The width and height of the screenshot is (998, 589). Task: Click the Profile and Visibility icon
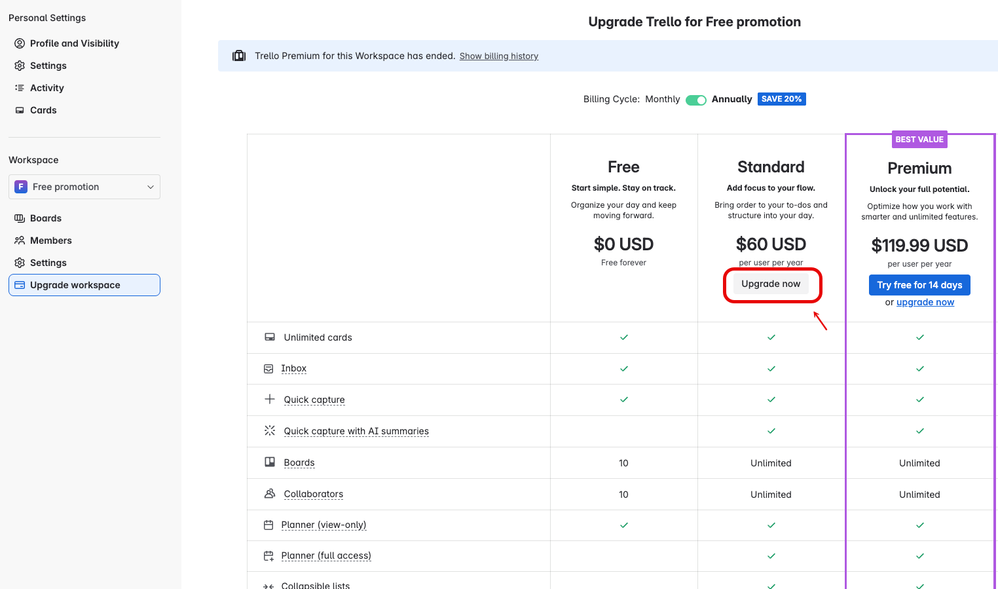click(x=19, y=44)
